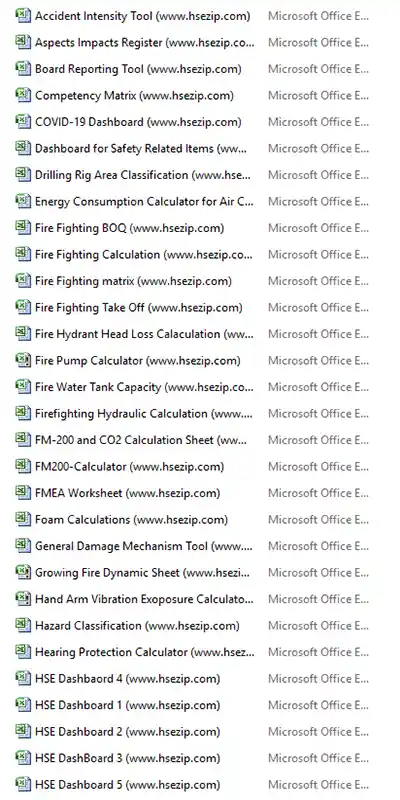Select the Foam Calculations file name
The image size is (400, 800).
(x=131, y=520)
